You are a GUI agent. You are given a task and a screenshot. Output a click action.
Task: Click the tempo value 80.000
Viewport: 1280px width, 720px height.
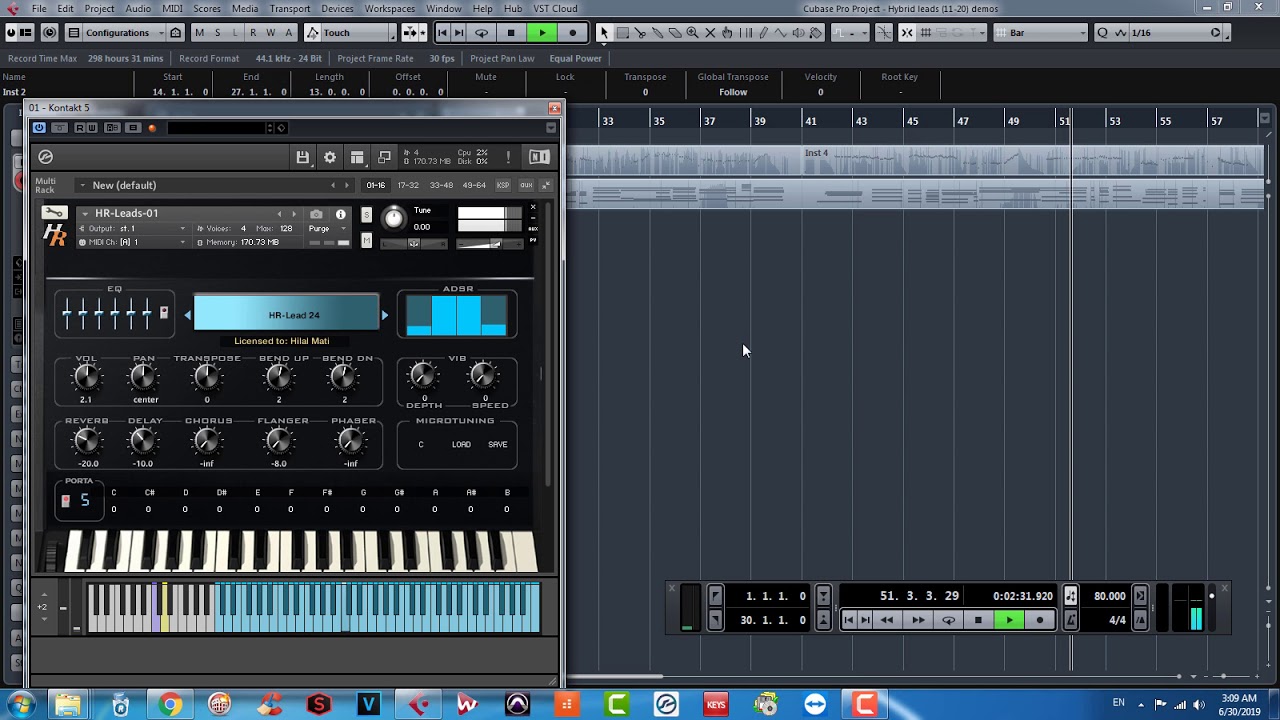click(x=1110, y=596)
